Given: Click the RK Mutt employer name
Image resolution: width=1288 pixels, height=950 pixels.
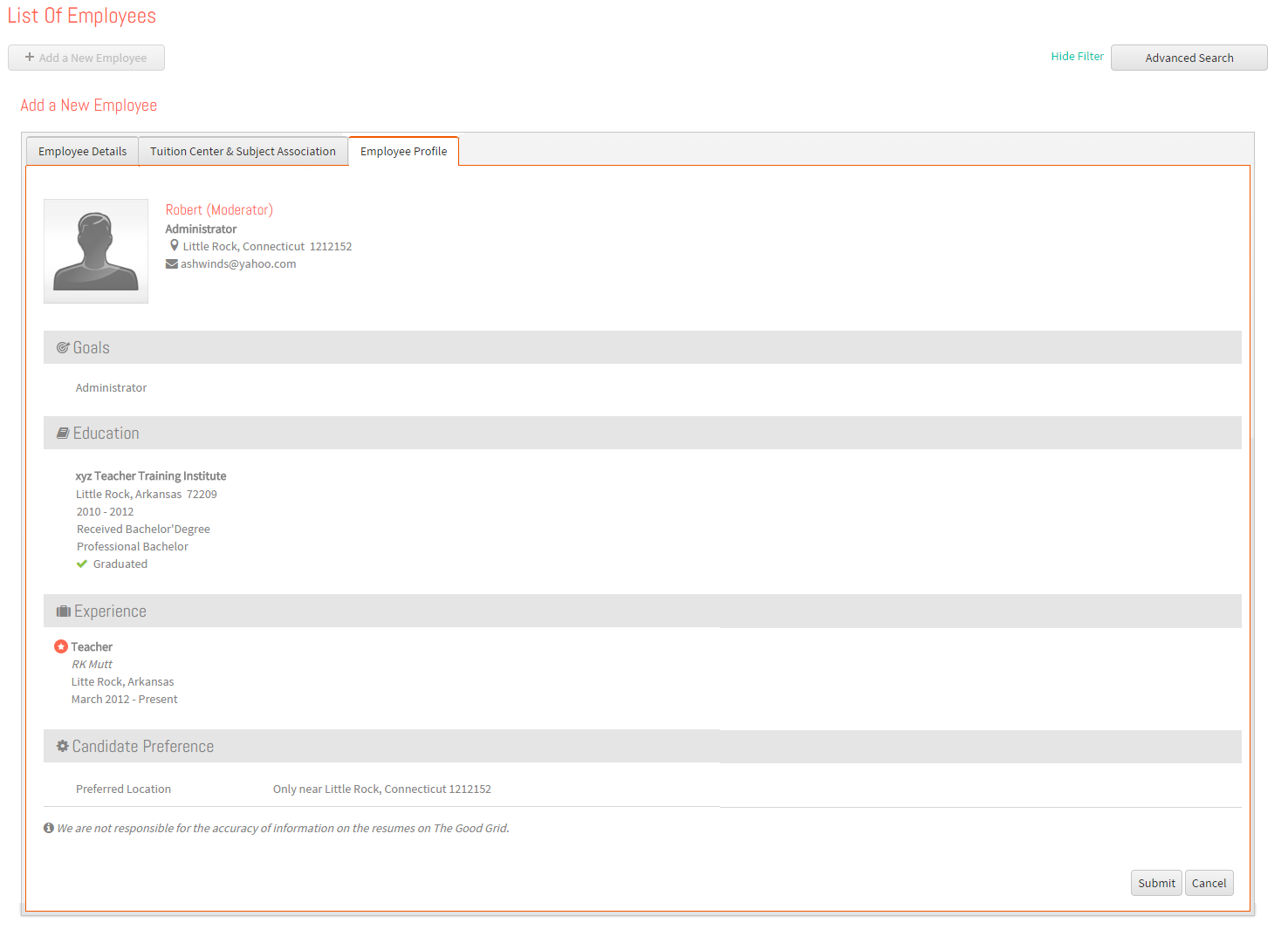Looking at the screenshot, I should [x=92, y=665].
